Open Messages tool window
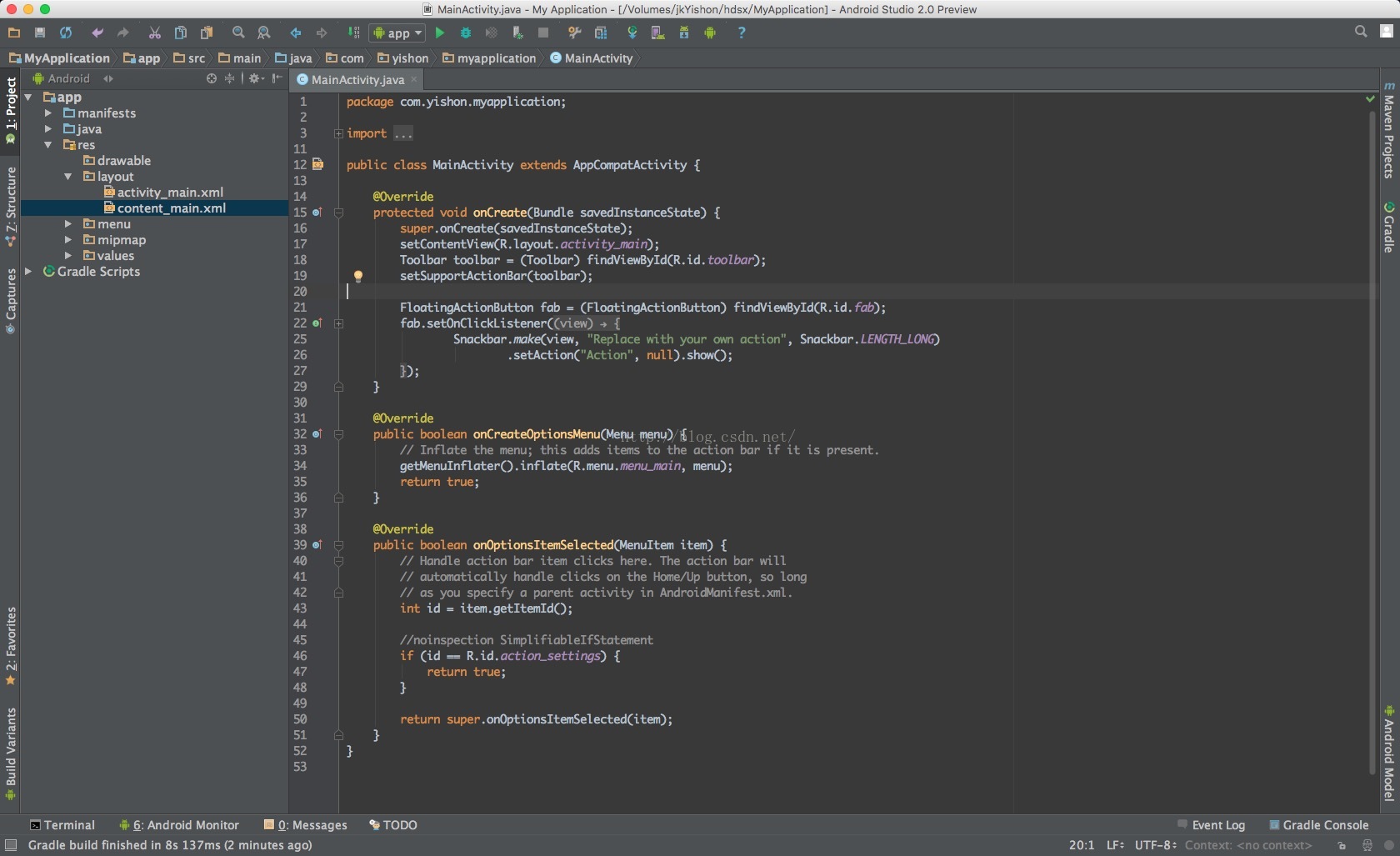The image size is (1400, 856). pos(306,825)
